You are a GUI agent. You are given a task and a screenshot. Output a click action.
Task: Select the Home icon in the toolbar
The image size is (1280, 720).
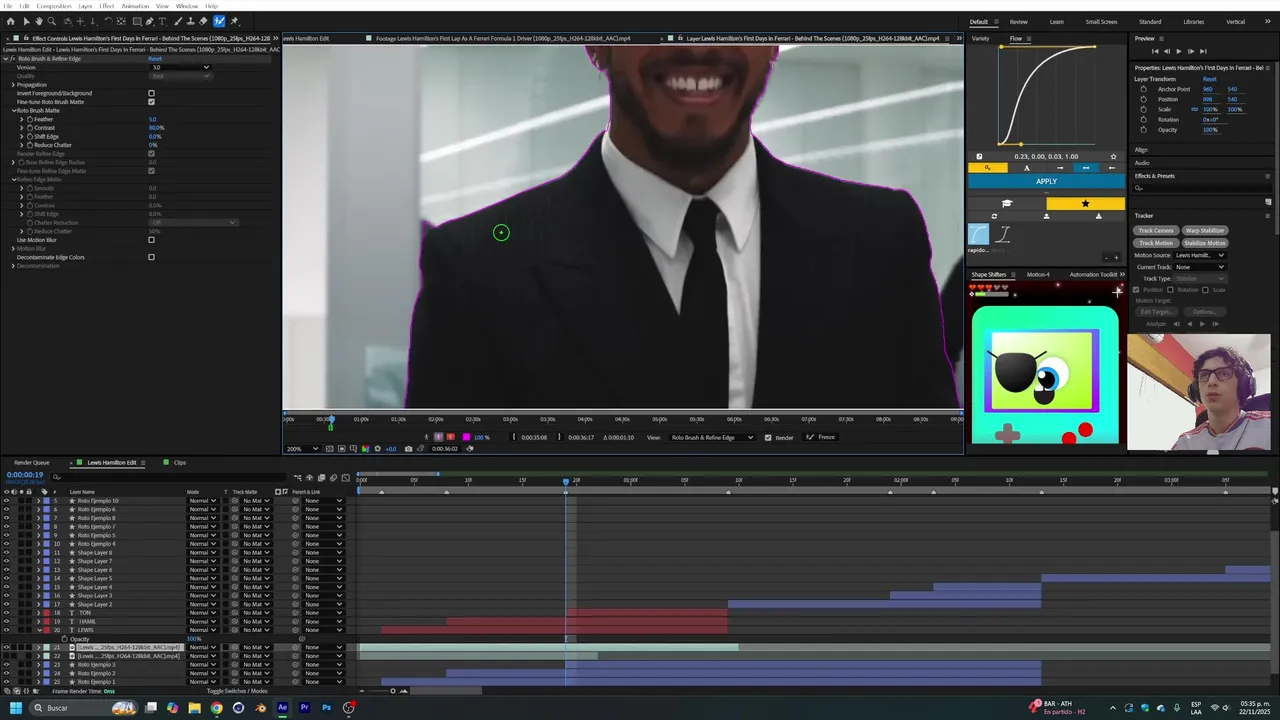(11, 21)
